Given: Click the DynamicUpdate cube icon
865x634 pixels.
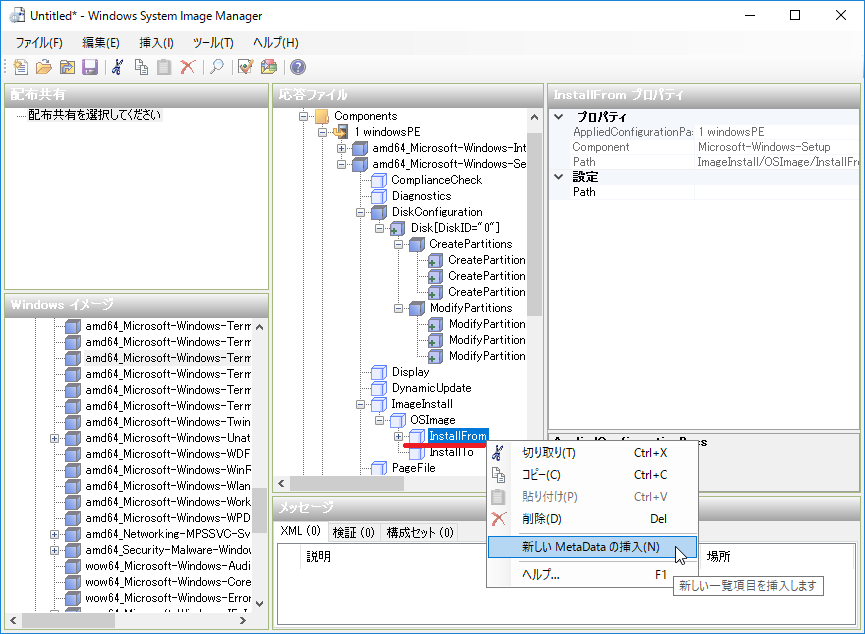Looking at the screenshot, I should click(379, 388).
